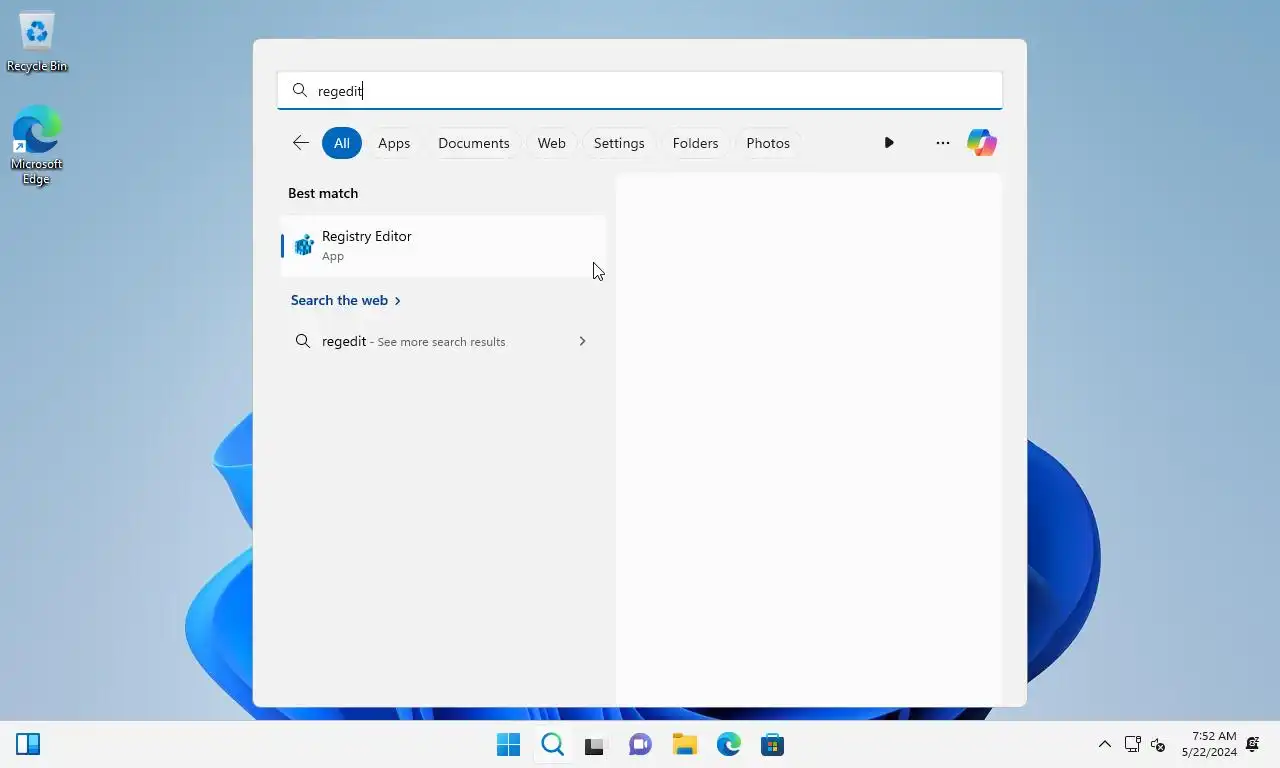Screen dimensions: 1280x768
Task: Open File Explorer on the taskbar
Action: coord(684,745)
